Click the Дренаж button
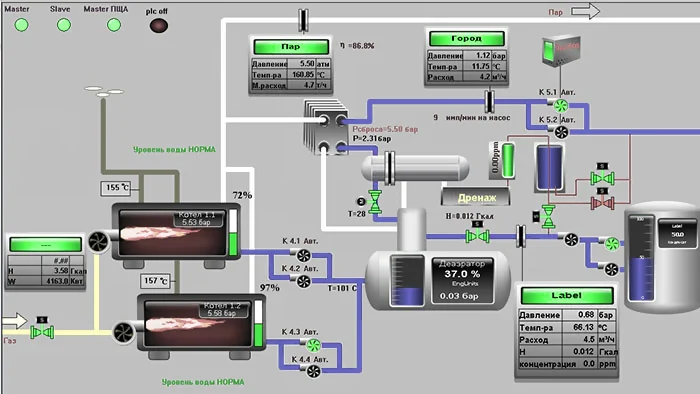The height and width of the screenshot is (394, 700). pos(476,197)
